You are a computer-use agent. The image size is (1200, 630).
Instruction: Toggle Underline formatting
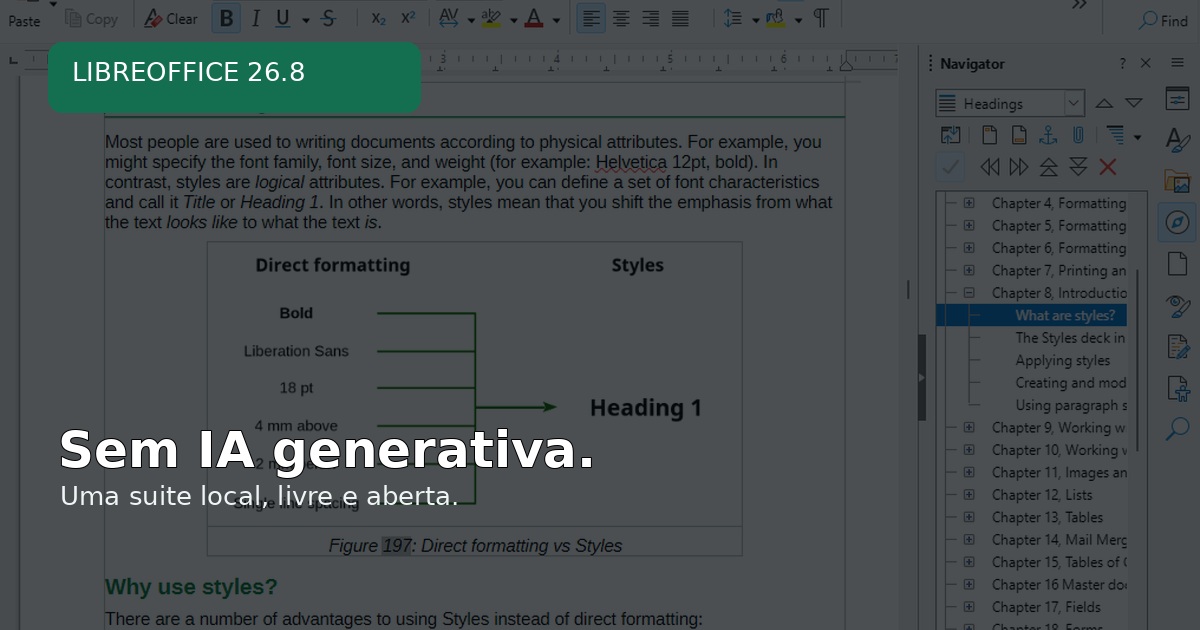point(281,18)
